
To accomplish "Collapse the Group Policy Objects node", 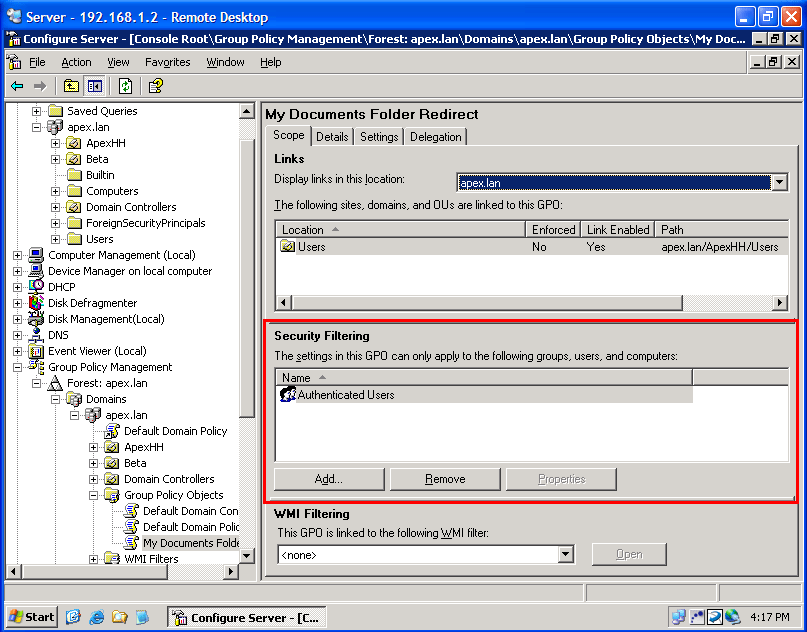I will (x=94, y=495).
